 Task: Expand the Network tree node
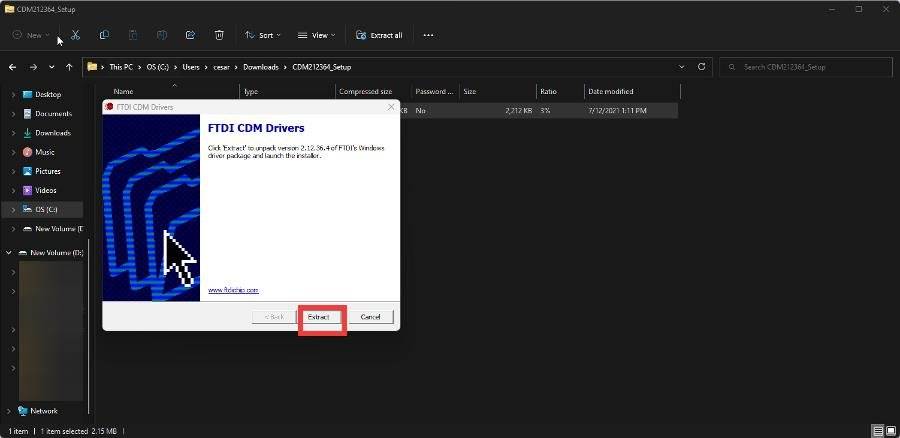9,411
